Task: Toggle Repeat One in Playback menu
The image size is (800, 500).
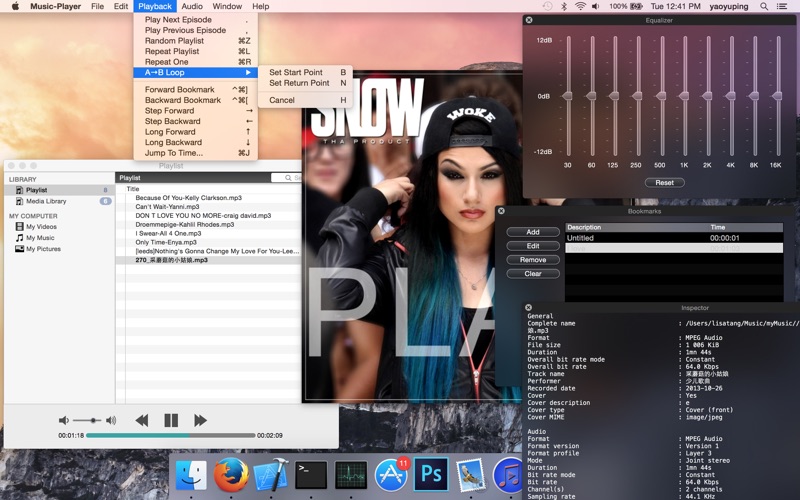Action: (x=195, y=62)
